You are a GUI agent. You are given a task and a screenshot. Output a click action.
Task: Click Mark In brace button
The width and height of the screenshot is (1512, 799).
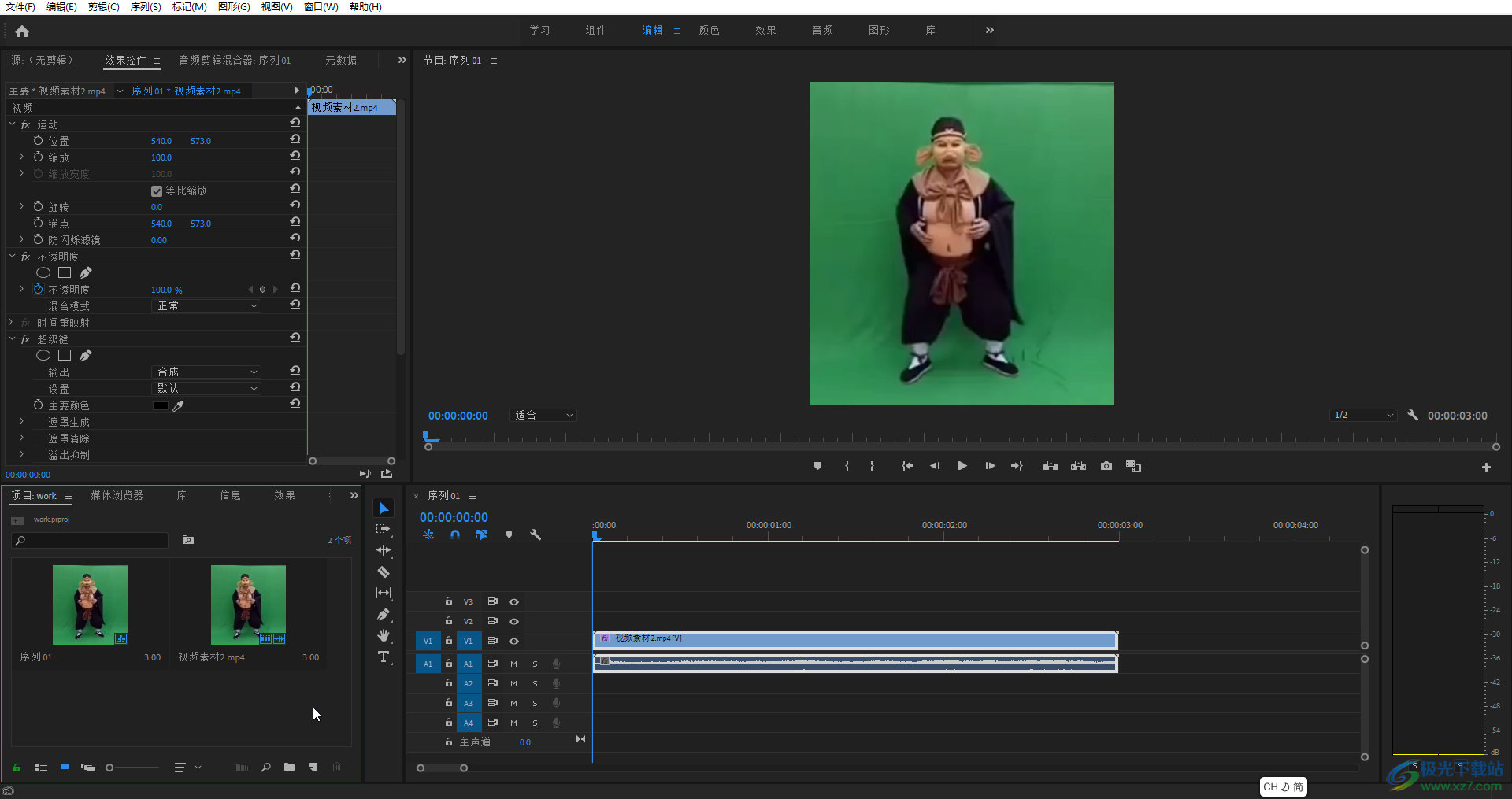coord(847,466)
